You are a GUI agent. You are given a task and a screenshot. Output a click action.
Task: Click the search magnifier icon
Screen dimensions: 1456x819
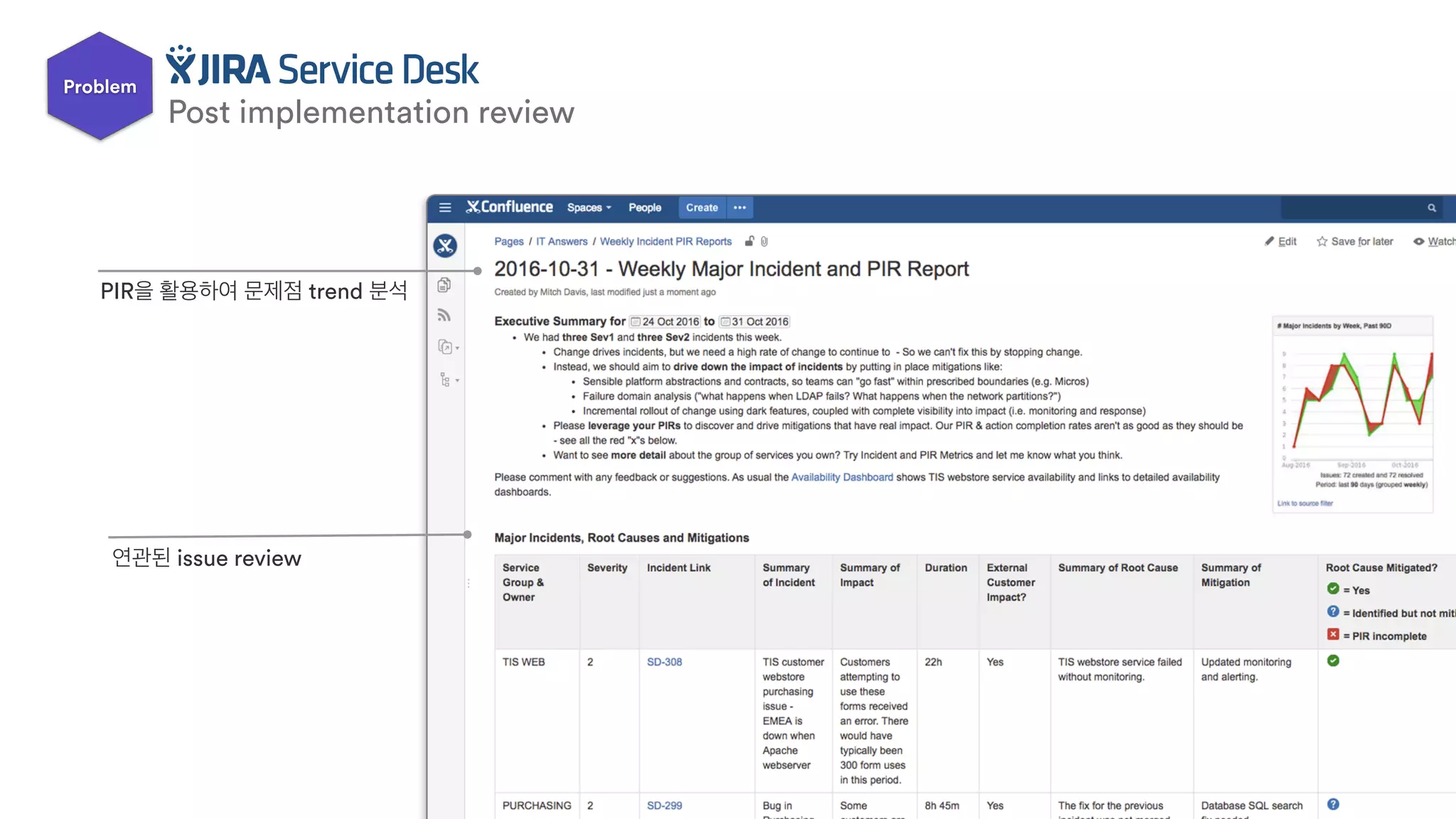point(1432,208)
